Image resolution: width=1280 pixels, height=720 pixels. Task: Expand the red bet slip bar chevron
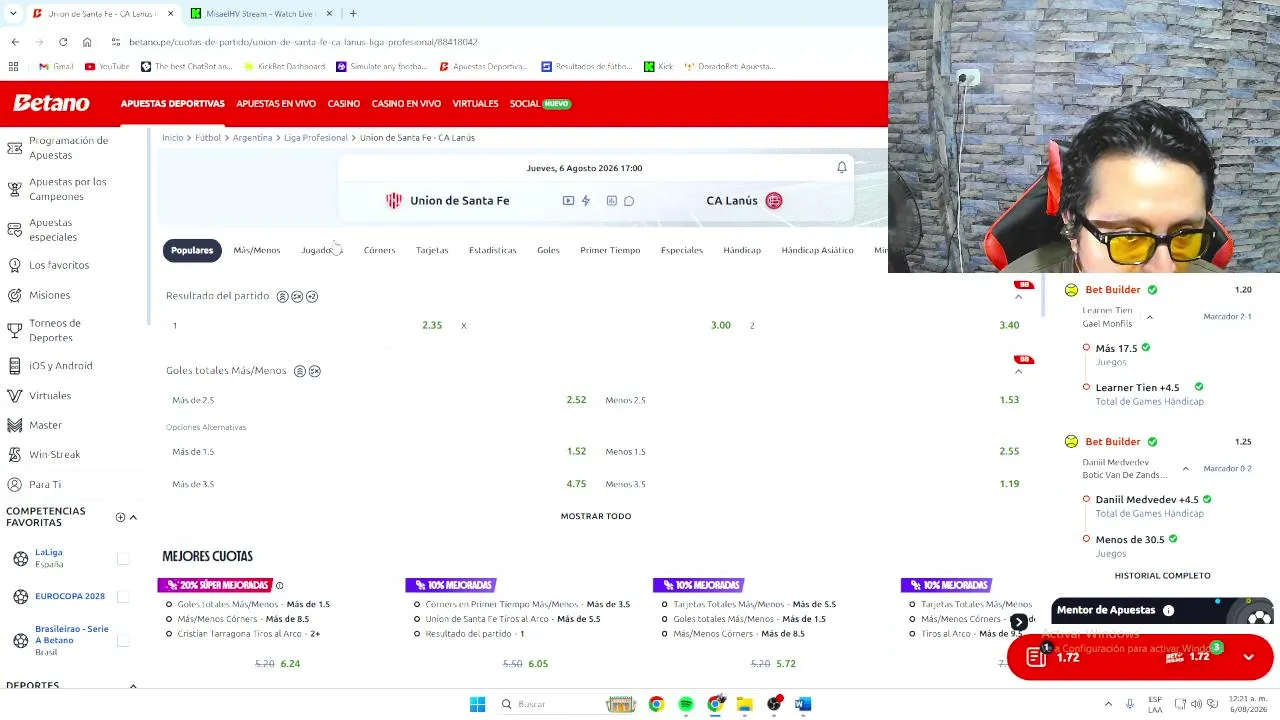point(1249,657)
